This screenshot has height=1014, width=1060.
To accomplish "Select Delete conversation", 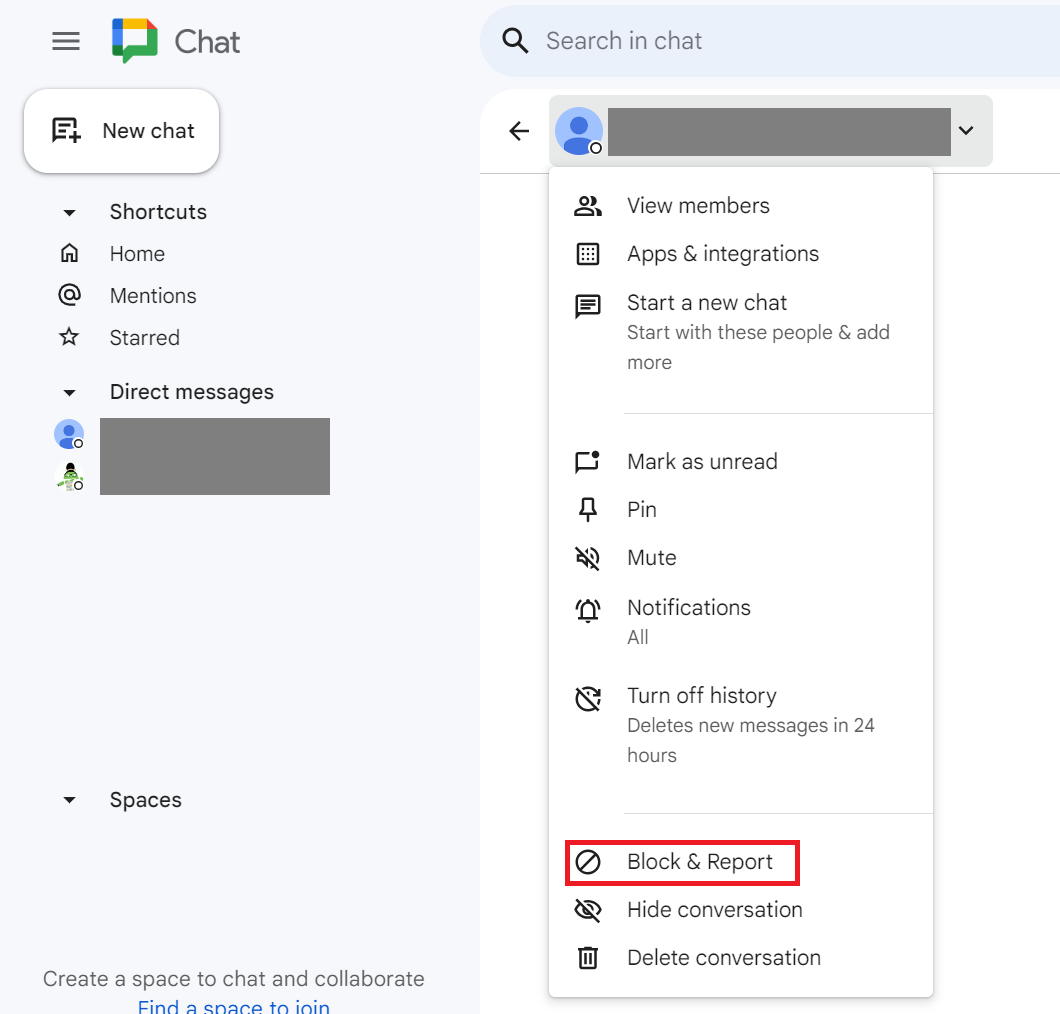I will [741, 958].
